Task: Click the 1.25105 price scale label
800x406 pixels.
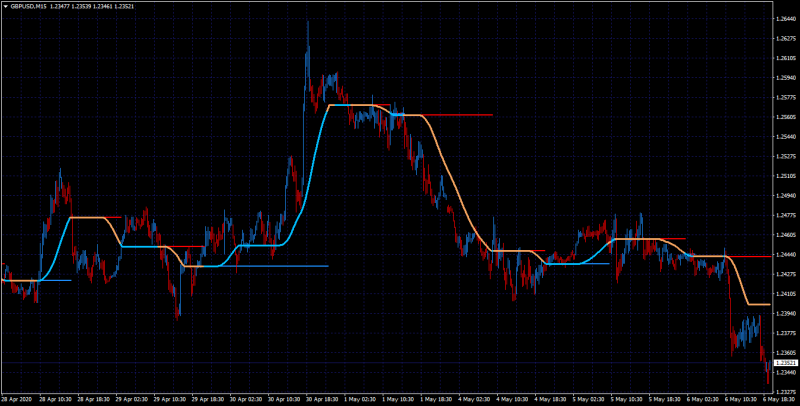Action: tap(786, 176)
